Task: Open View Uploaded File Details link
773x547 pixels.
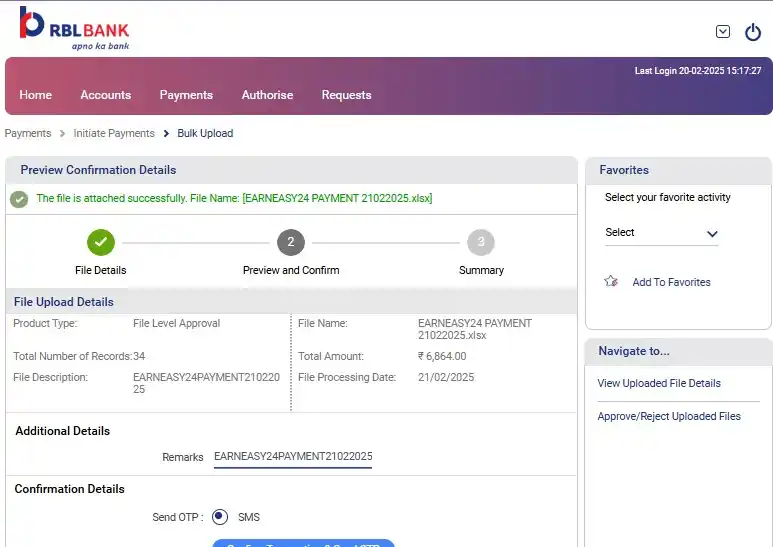Action: coord(659,383)
